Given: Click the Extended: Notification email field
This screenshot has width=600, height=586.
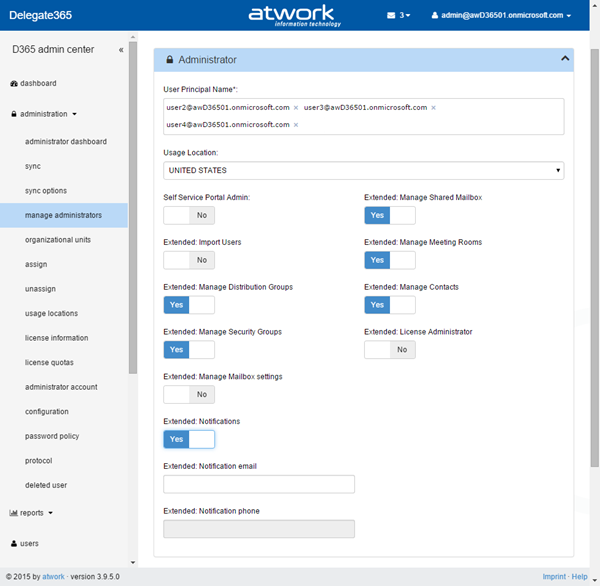Looking at the screenshot, I should click(259, 484).
